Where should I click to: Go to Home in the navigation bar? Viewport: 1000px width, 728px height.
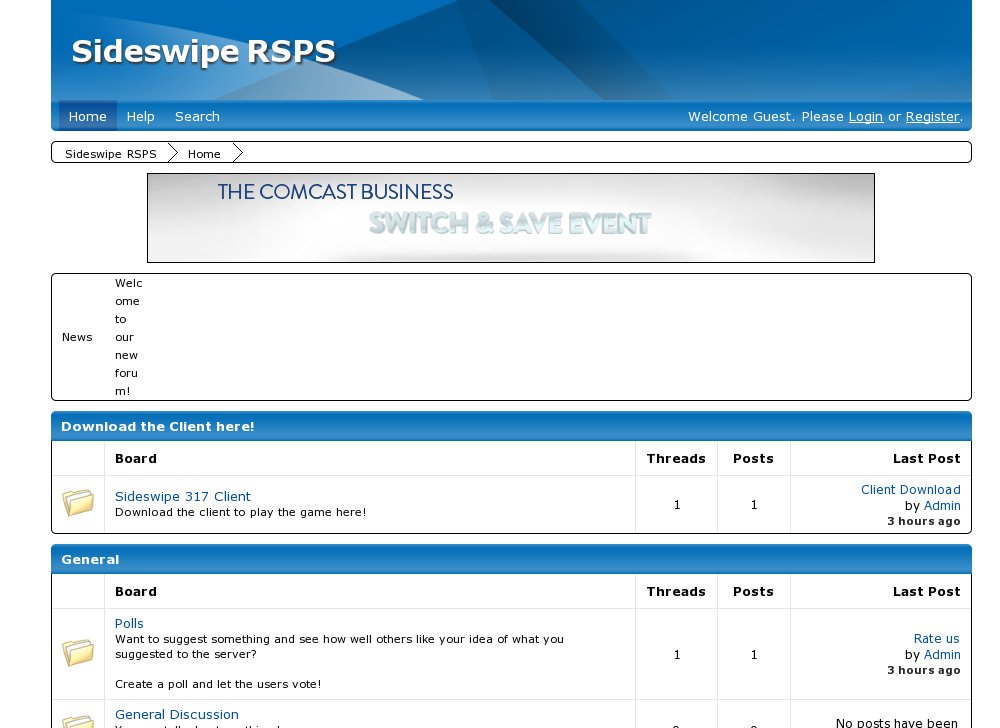[x=87, y=116]
